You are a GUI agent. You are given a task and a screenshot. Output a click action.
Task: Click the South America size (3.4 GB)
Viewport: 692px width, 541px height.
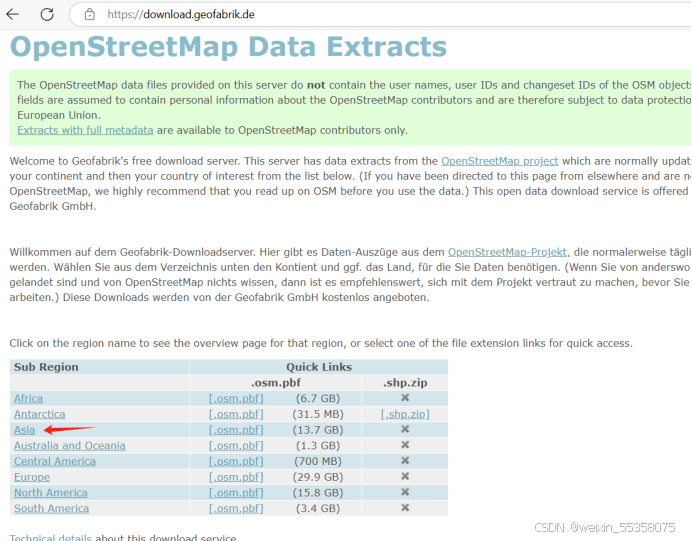pos(318,508)
